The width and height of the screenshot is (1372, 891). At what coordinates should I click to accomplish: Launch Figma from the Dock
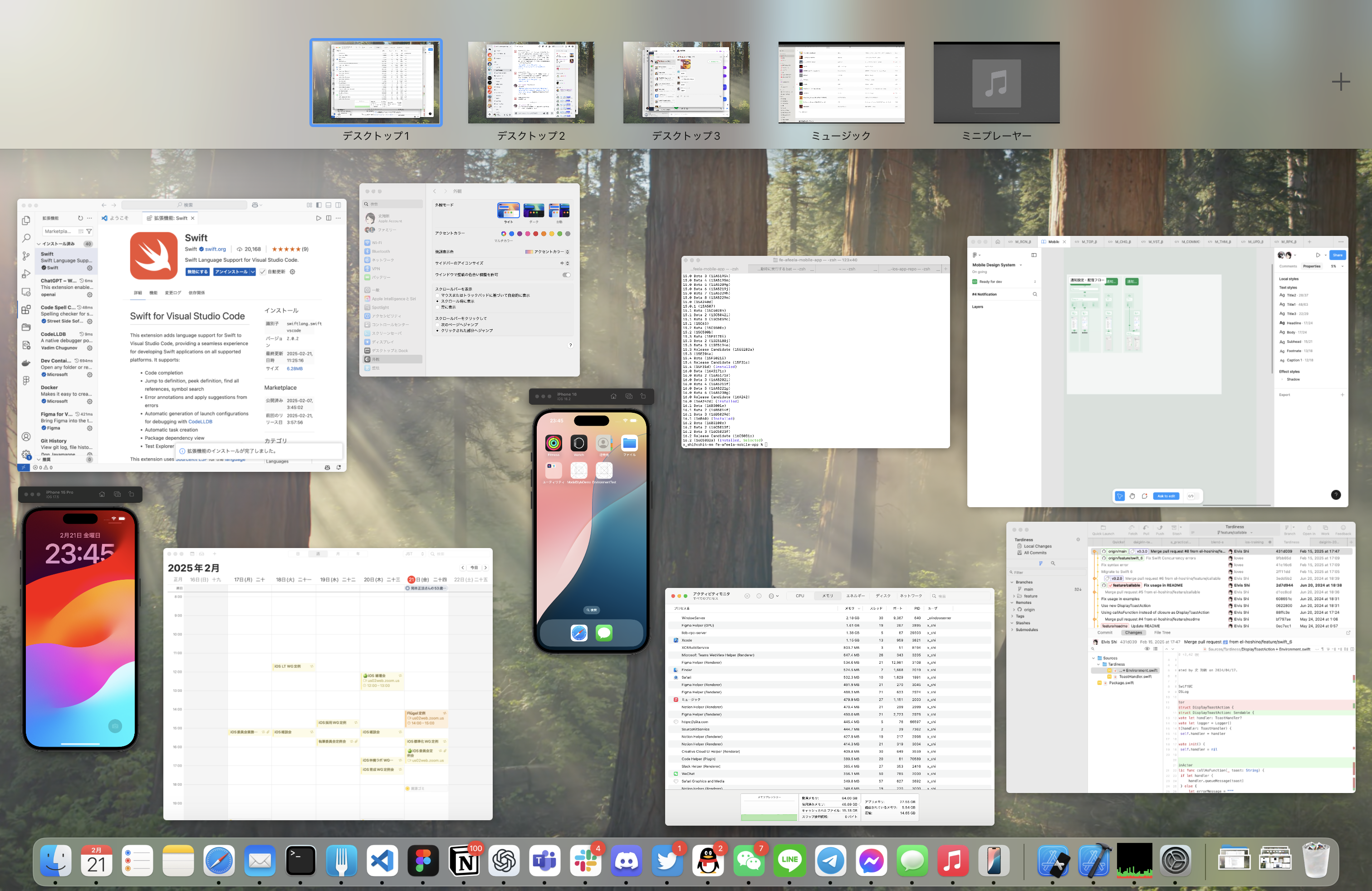pyautogui.click(x=424, y=861)
